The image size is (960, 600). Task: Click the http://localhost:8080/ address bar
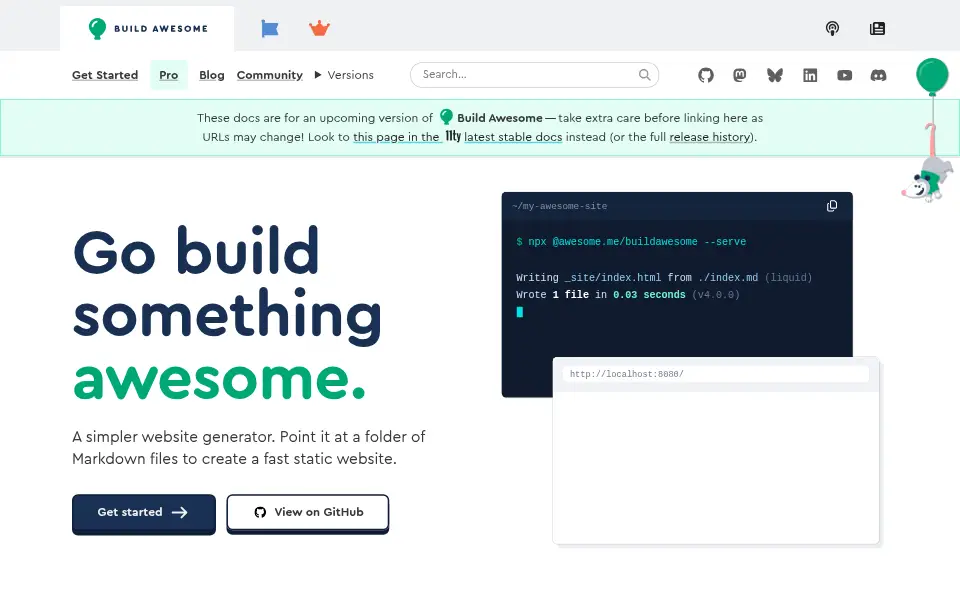pos(715,374)
